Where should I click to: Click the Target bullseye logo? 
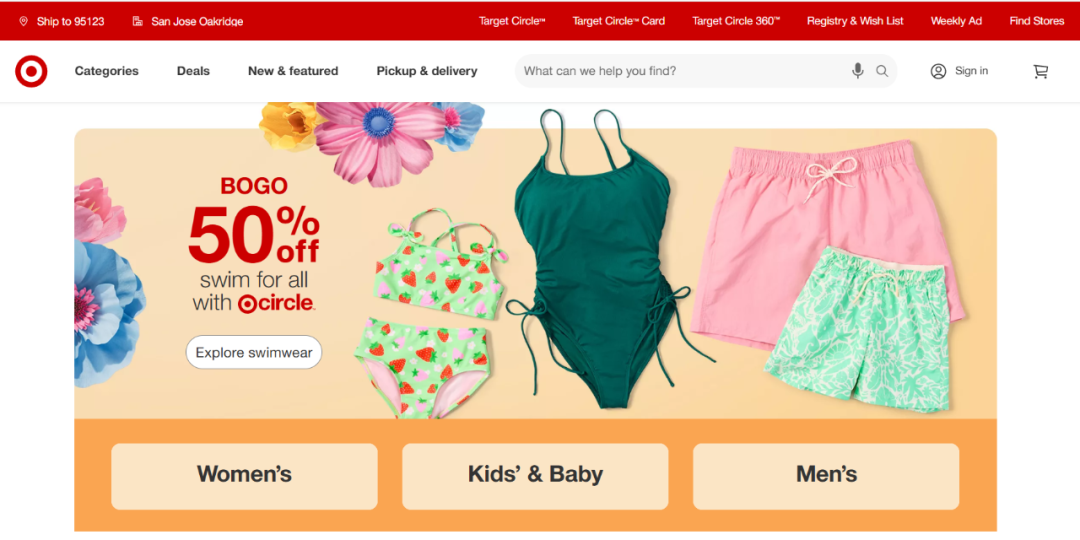pos(31,71)
